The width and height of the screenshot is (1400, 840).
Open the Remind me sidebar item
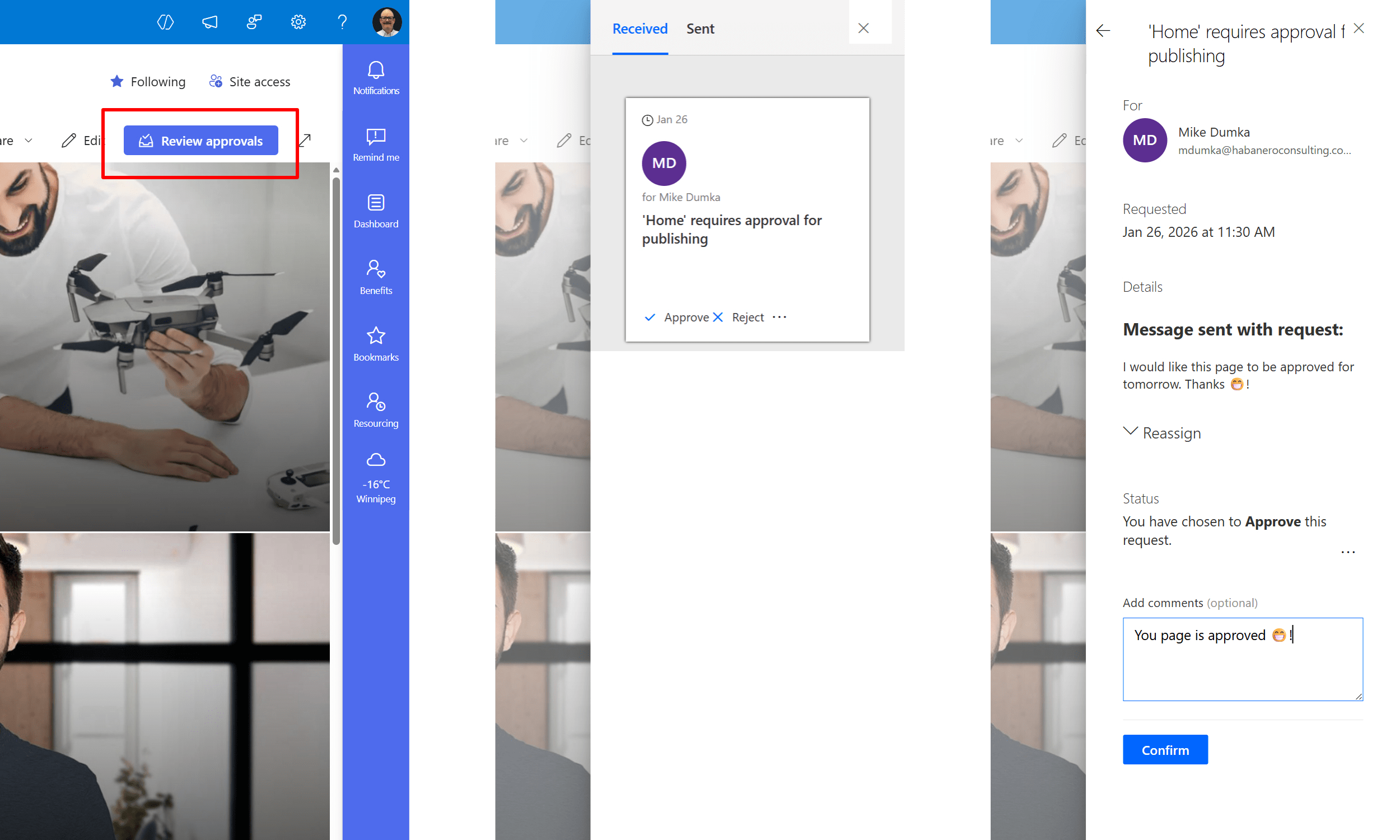[376, 144]
